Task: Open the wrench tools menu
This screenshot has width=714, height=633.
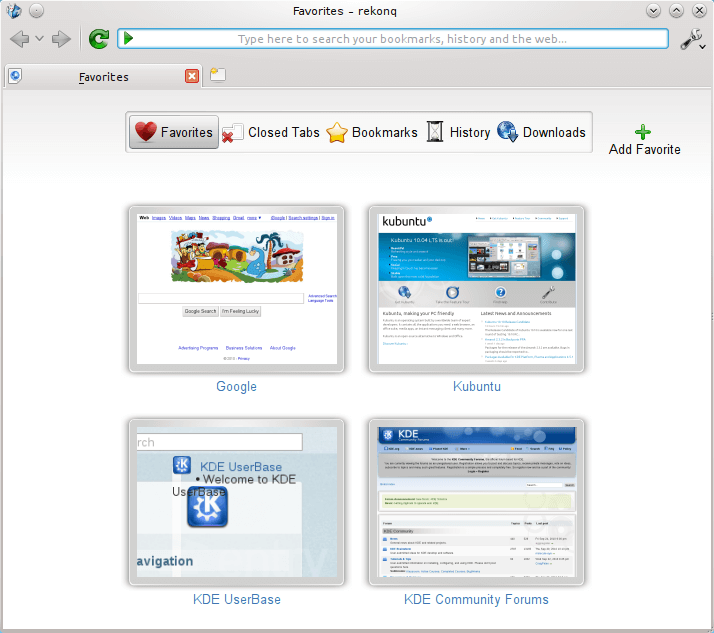Action: click(692, 39)
